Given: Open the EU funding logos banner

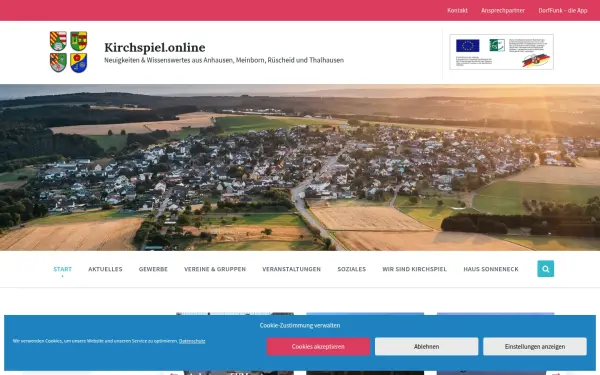Looking at the screenshot, I should pyautogui.click(x=501, y=52).
